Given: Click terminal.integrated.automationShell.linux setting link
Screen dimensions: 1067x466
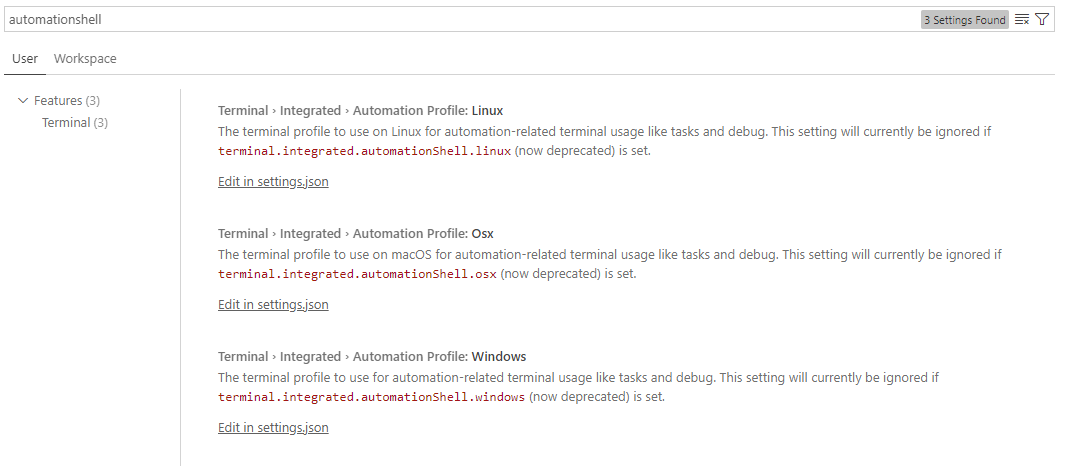Looking at the screenshot, I should 364,151.
